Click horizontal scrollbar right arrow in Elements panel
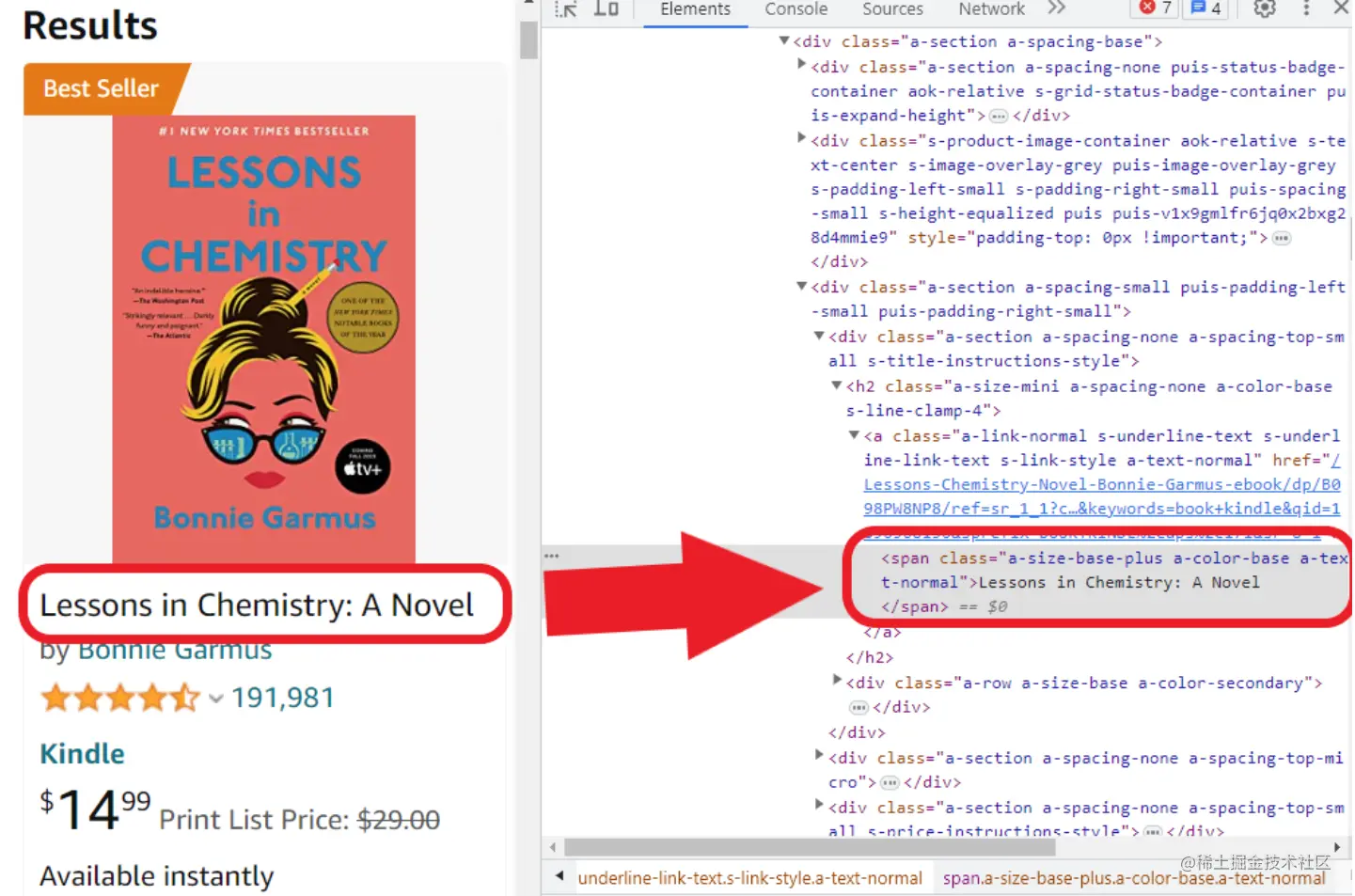The image size is (1355, 896). (x=1337, y=847)
